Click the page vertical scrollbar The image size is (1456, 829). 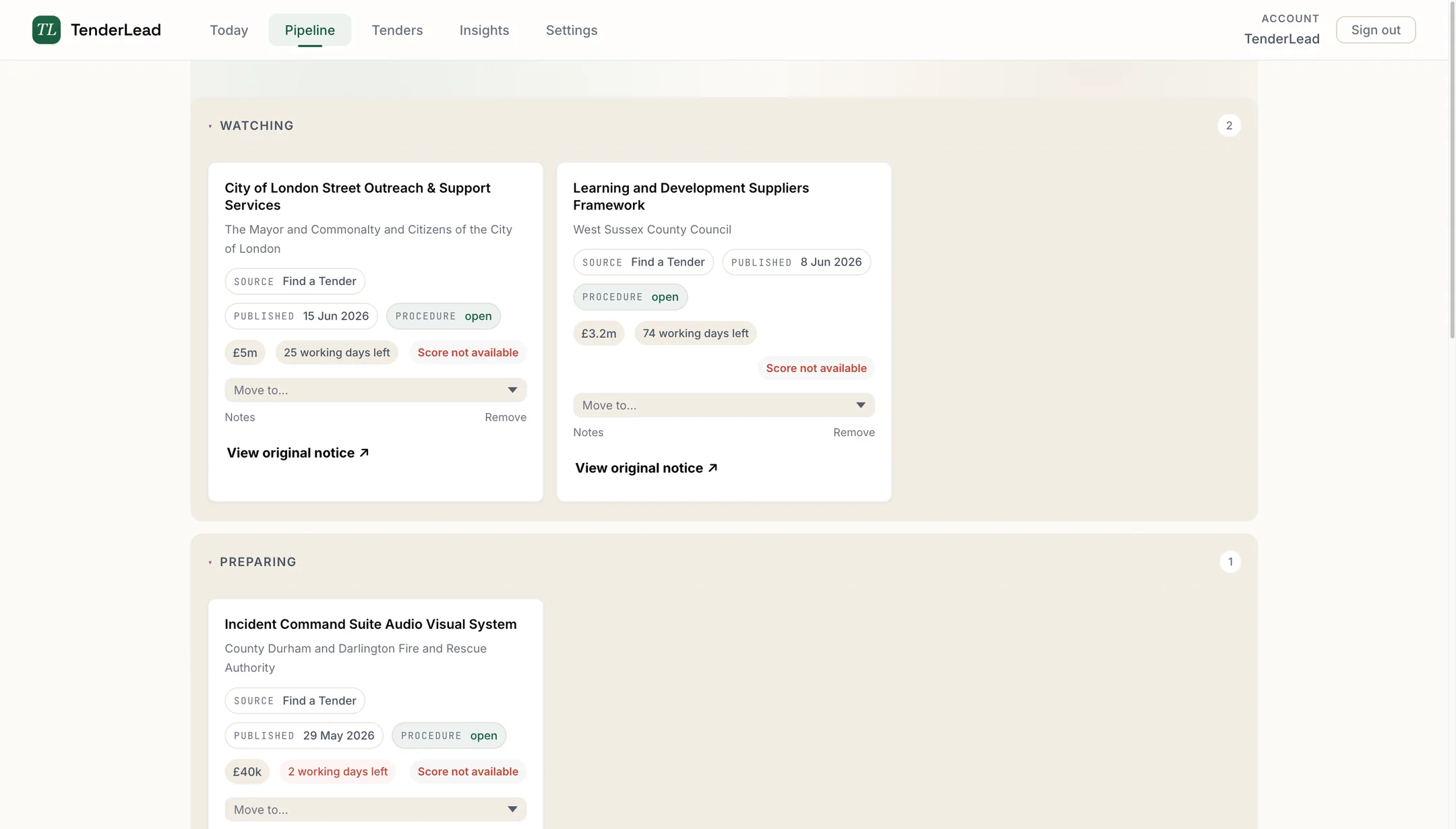click(x=1452, y=168)
